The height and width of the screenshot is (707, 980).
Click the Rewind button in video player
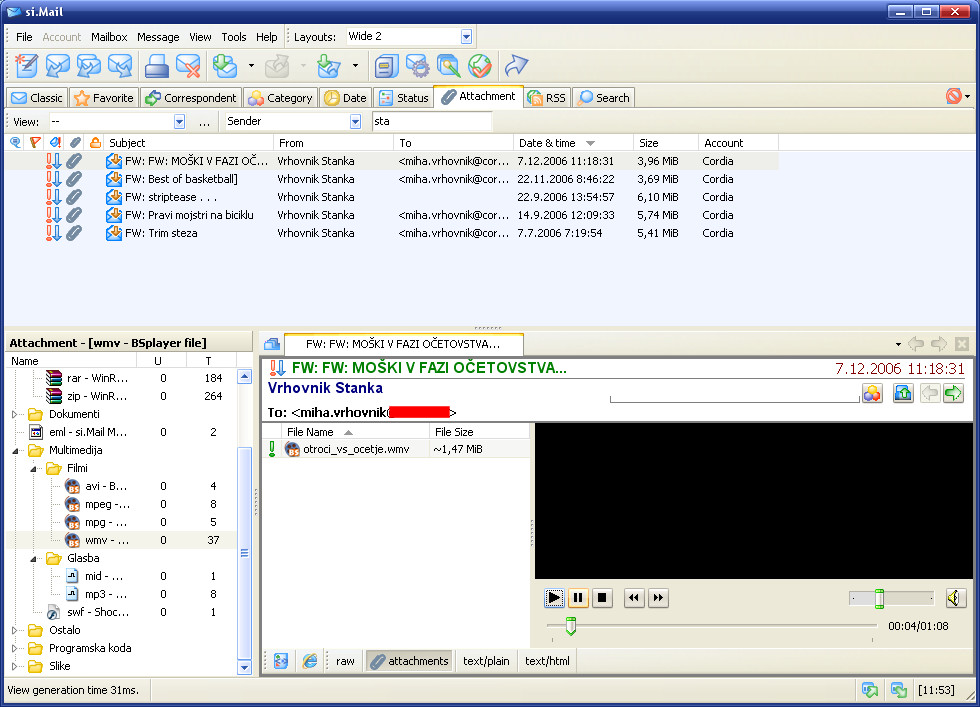coord(634,598)
